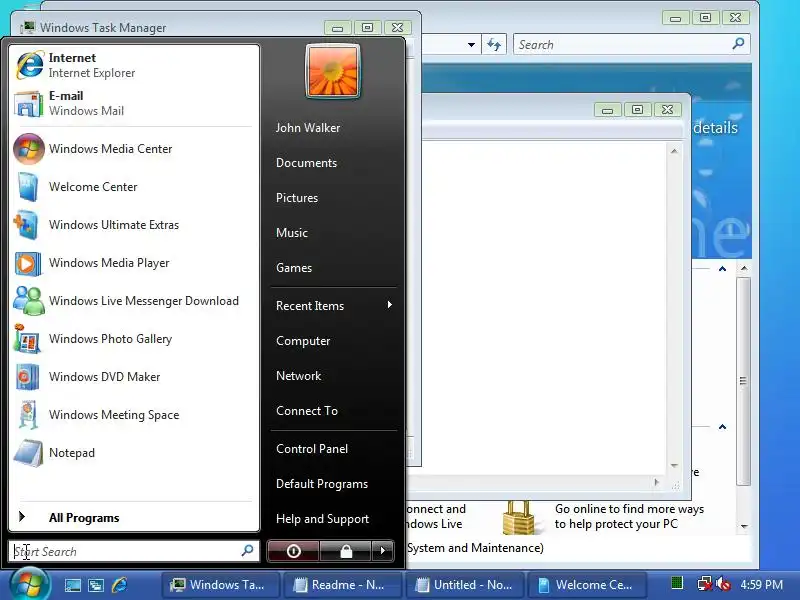
Task: Click the orange flower user picture
Action: [333, 71]
